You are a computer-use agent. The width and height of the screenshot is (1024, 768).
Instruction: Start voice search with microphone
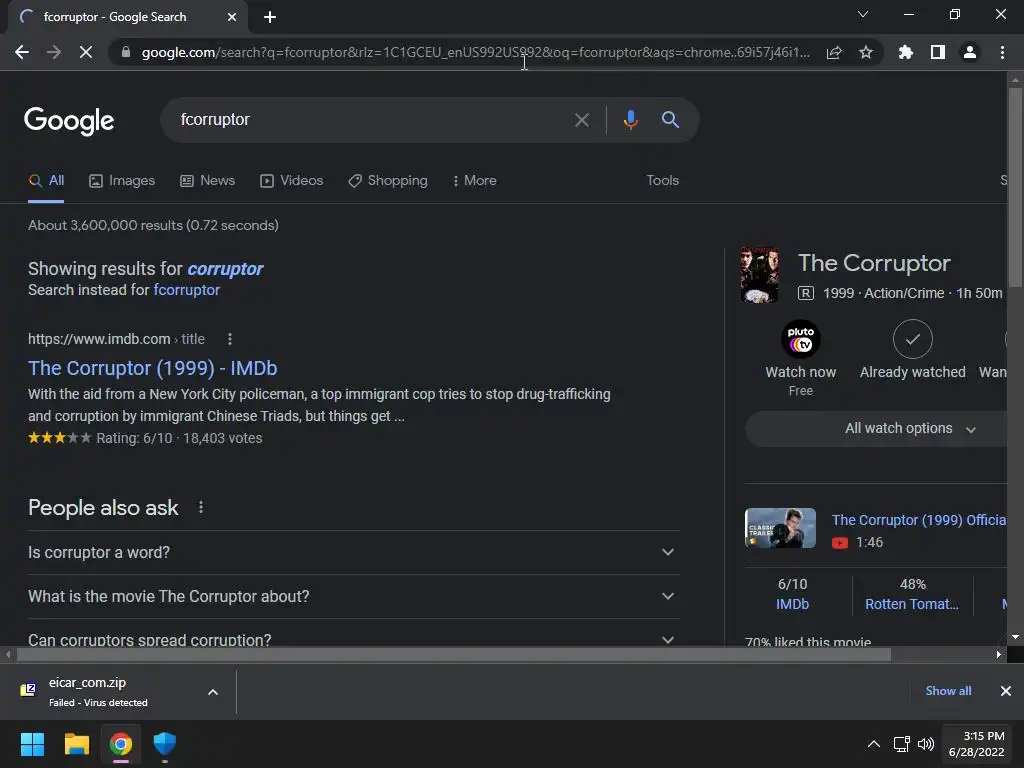click(630, 120)
